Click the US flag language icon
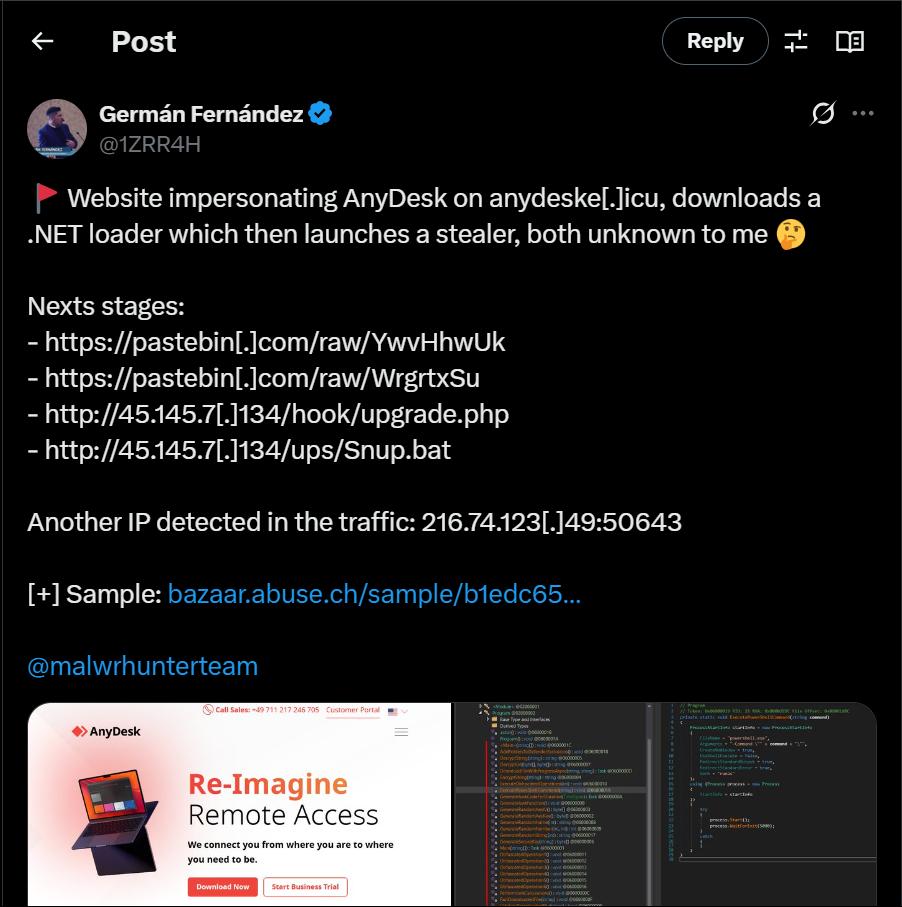This screenshot has width=902, height=907. coord(392,710)
